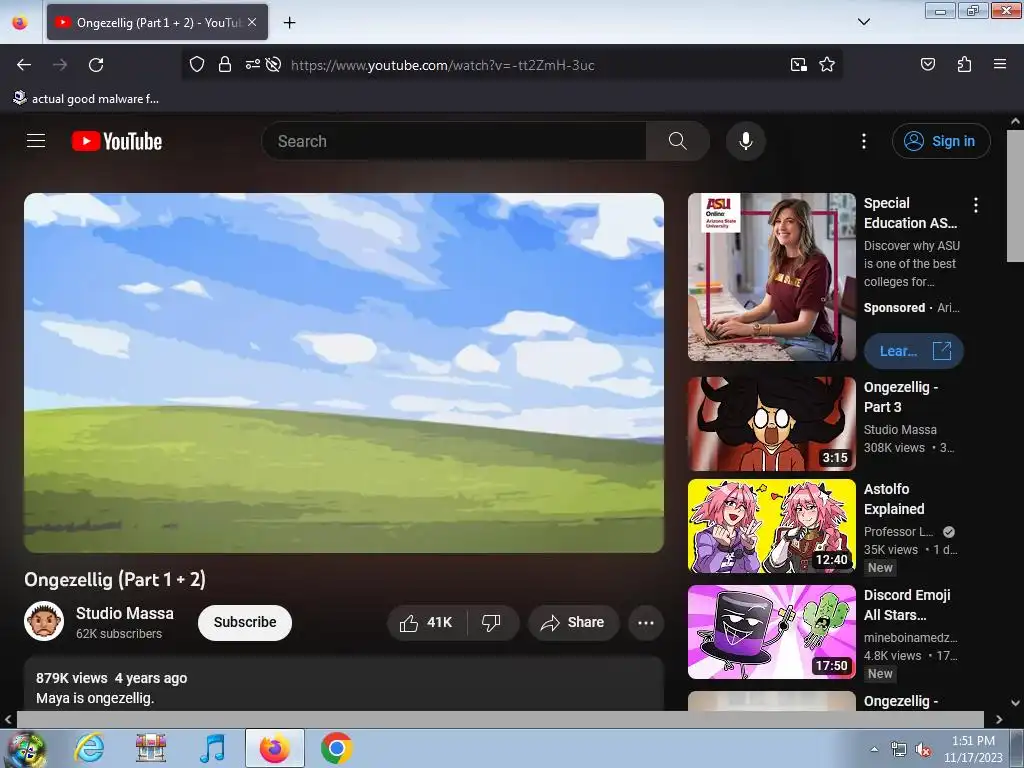Bookmark this page with star icon

point(827,65)
